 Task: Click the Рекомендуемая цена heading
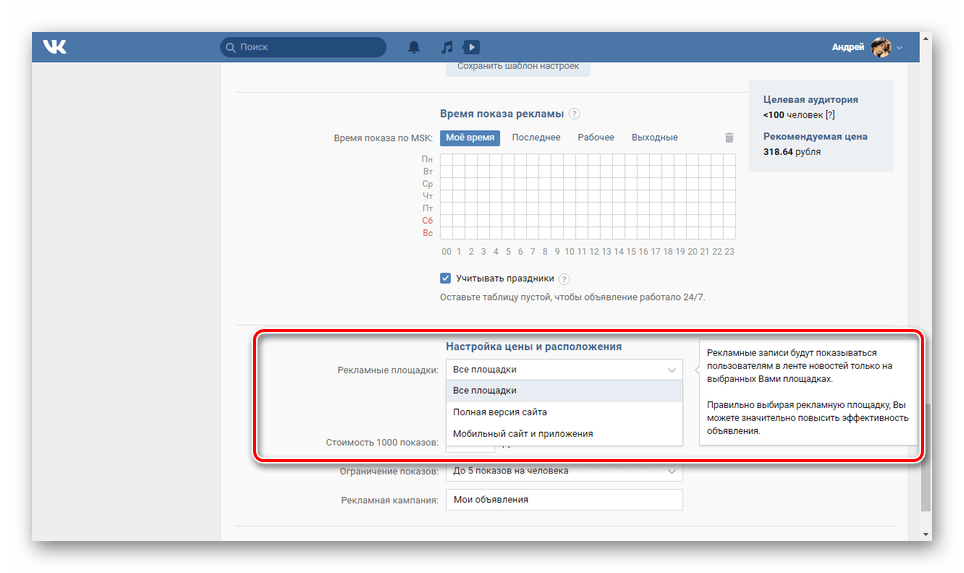(x=815, y=136)
